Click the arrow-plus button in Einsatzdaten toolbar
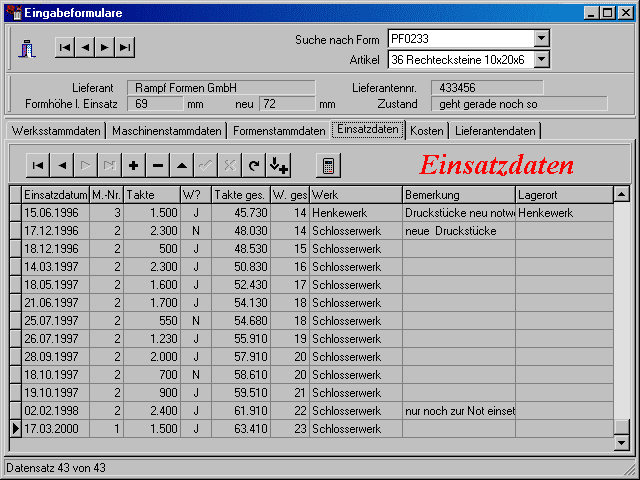This screenshot has width=640, height=480. 280,165
